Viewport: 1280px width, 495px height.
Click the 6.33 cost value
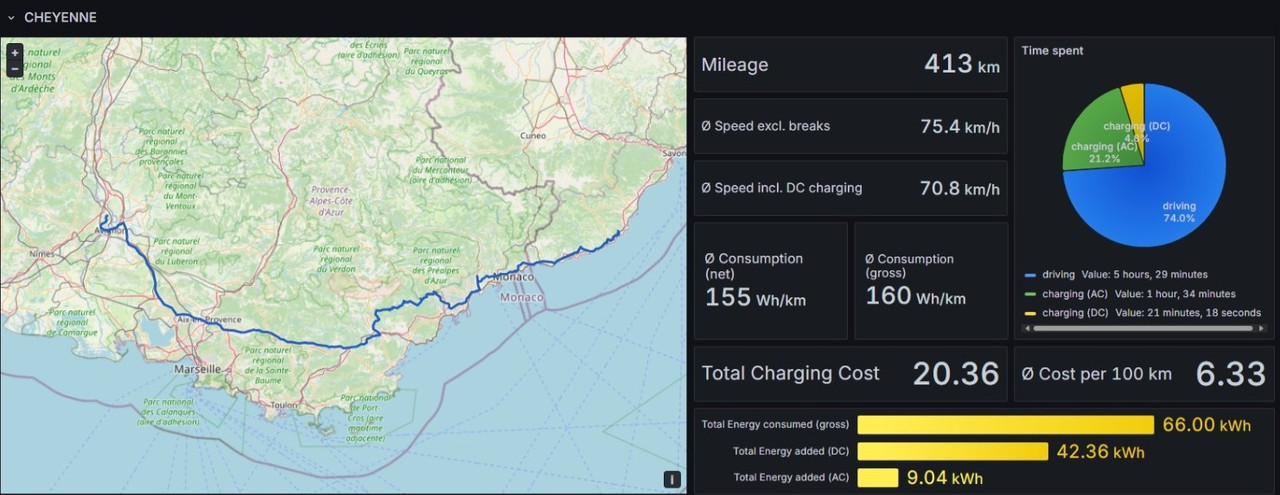[x=1231, y=374]
